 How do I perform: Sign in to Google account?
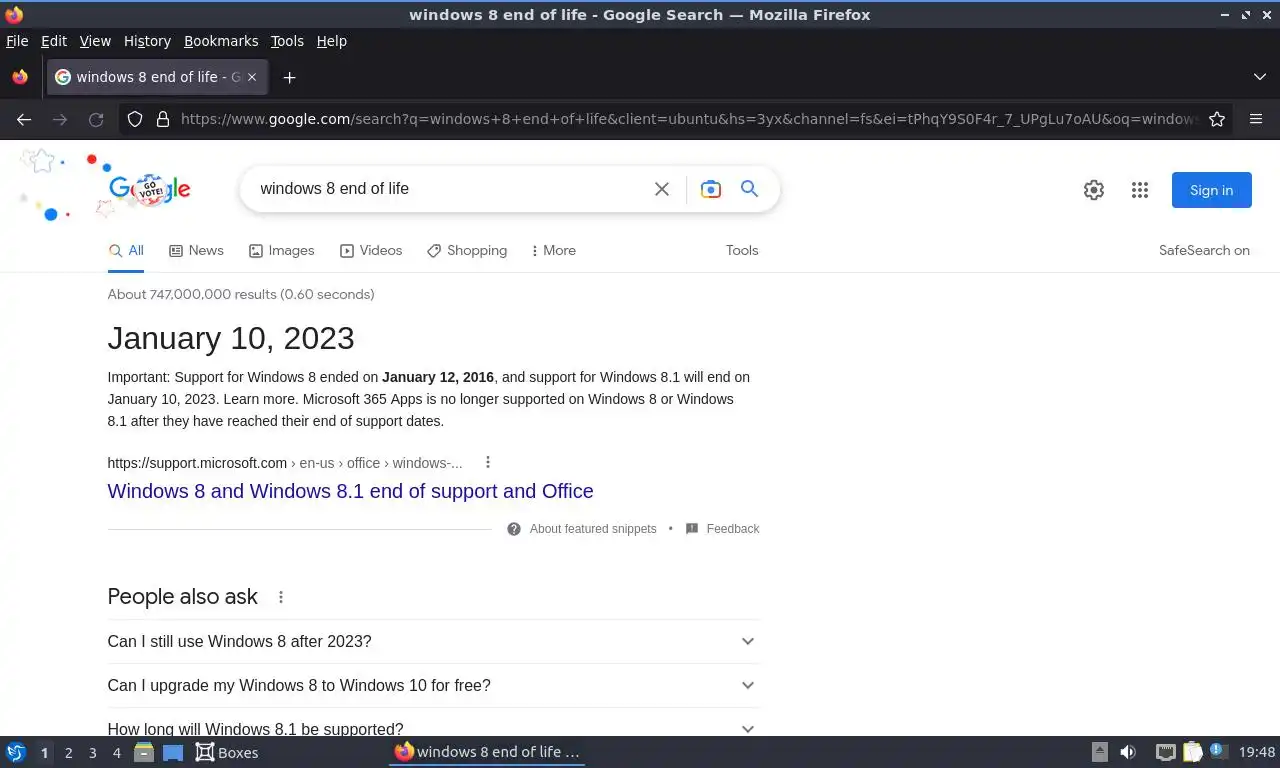pyautogui.click(x=1212, y=190)
